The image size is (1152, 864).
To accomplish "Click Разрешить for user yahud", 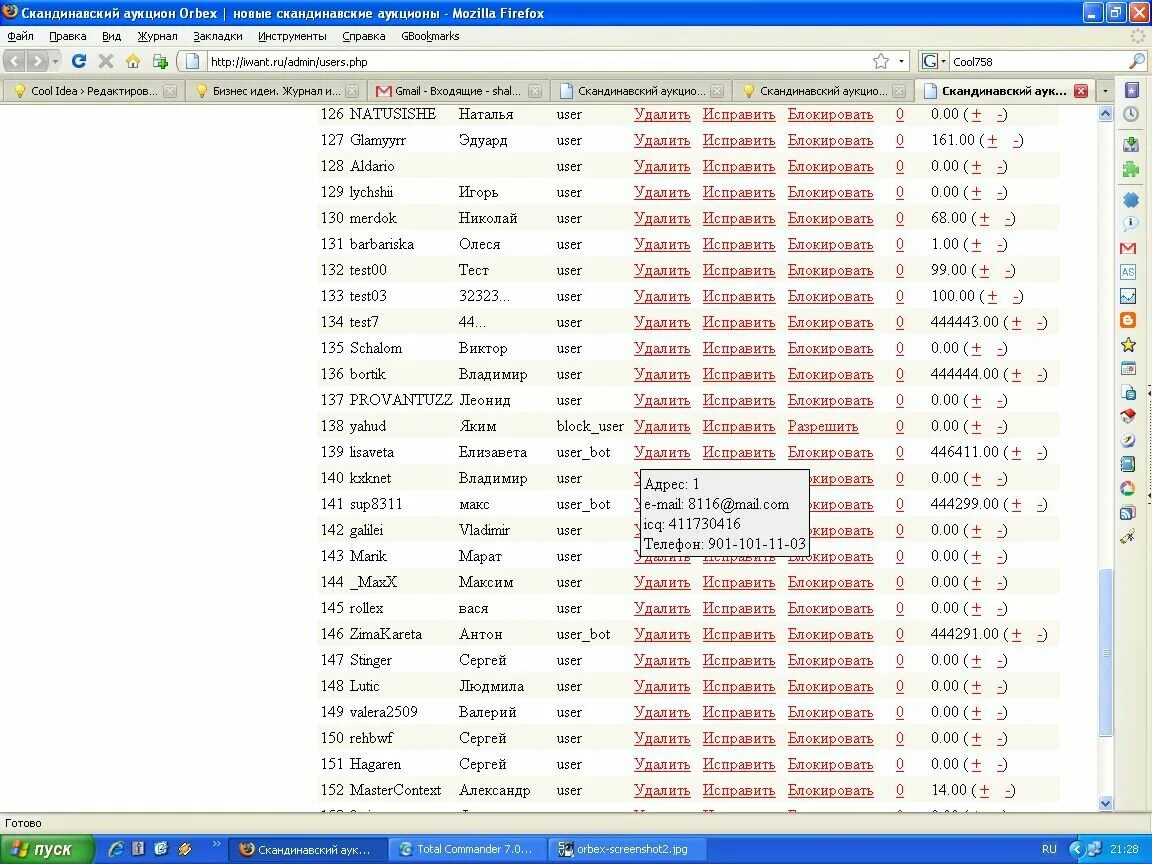I will pos(823,426).
